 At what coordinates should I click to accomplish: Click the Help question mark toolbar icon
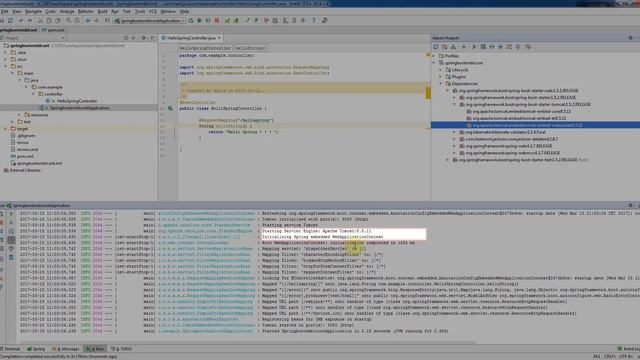pyautogui.click(x=314, y=20)
